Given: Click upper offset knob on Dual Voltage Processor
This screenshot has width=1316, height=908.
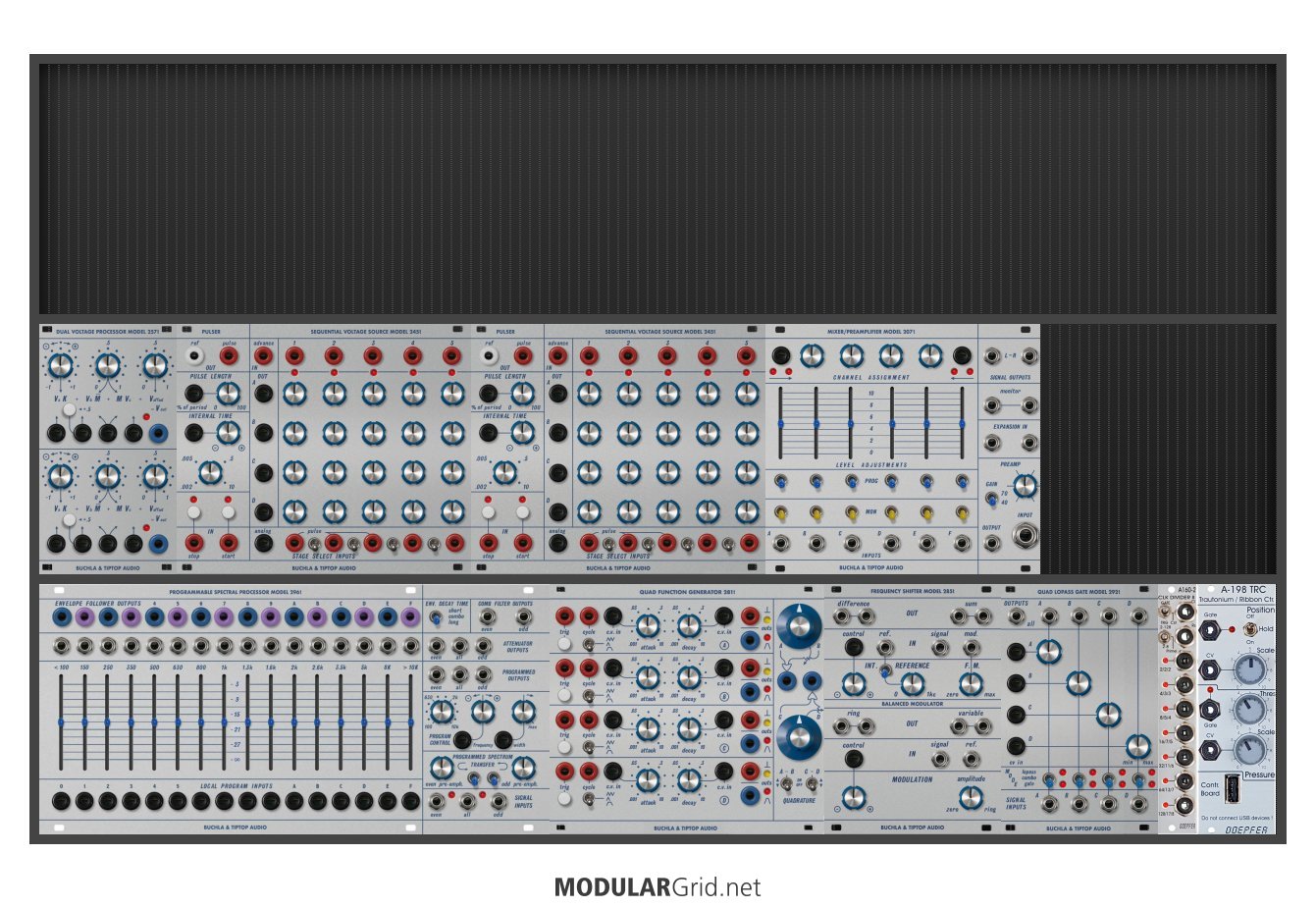Looking at the screenshot, I should 155,366.
